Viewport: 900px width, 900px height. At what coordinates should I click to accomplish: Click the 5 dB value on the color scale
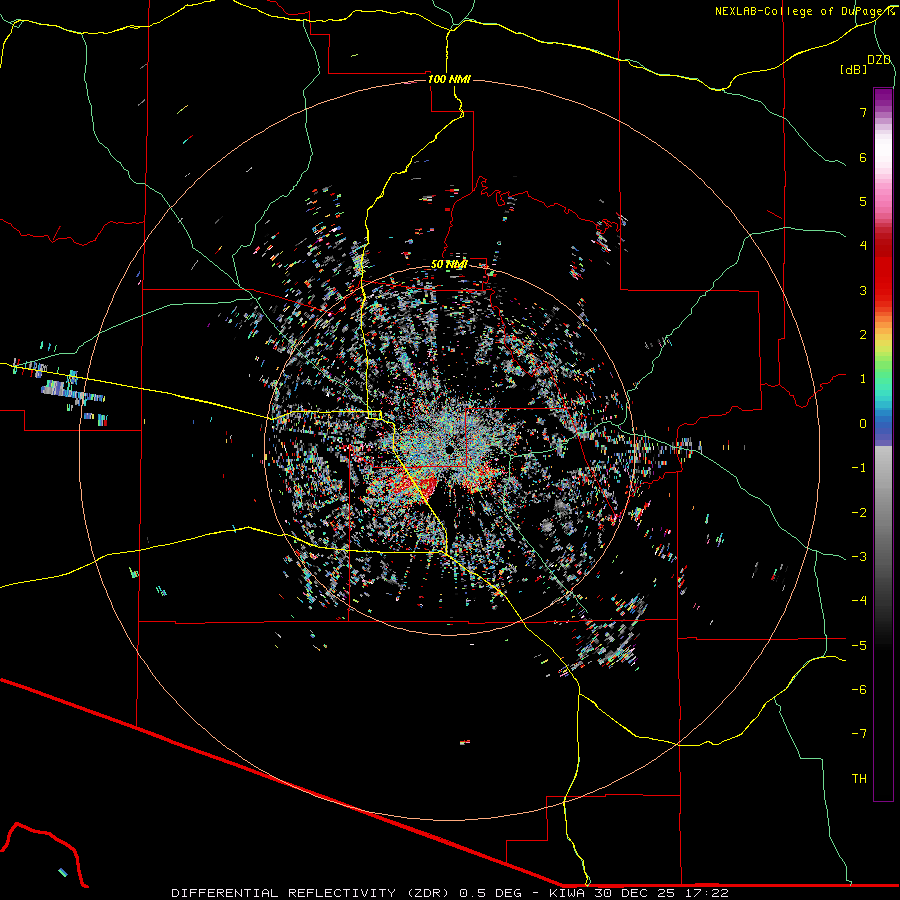[x=863, y=201]
